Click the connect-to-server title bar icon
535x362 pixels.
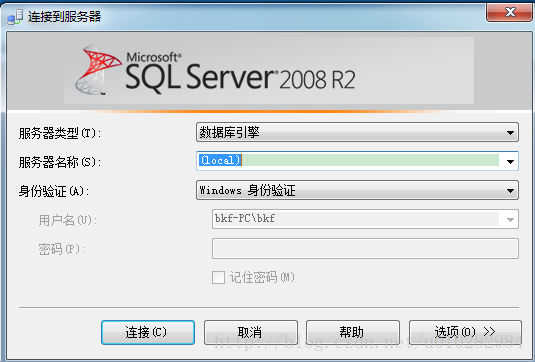tap(15, 17)
